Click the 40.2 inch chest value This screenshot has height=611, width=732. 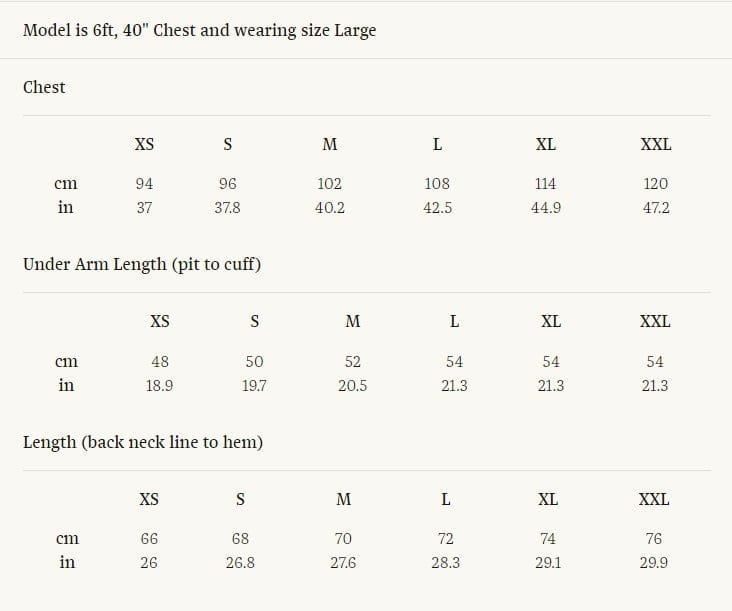(x=330, y=207)
